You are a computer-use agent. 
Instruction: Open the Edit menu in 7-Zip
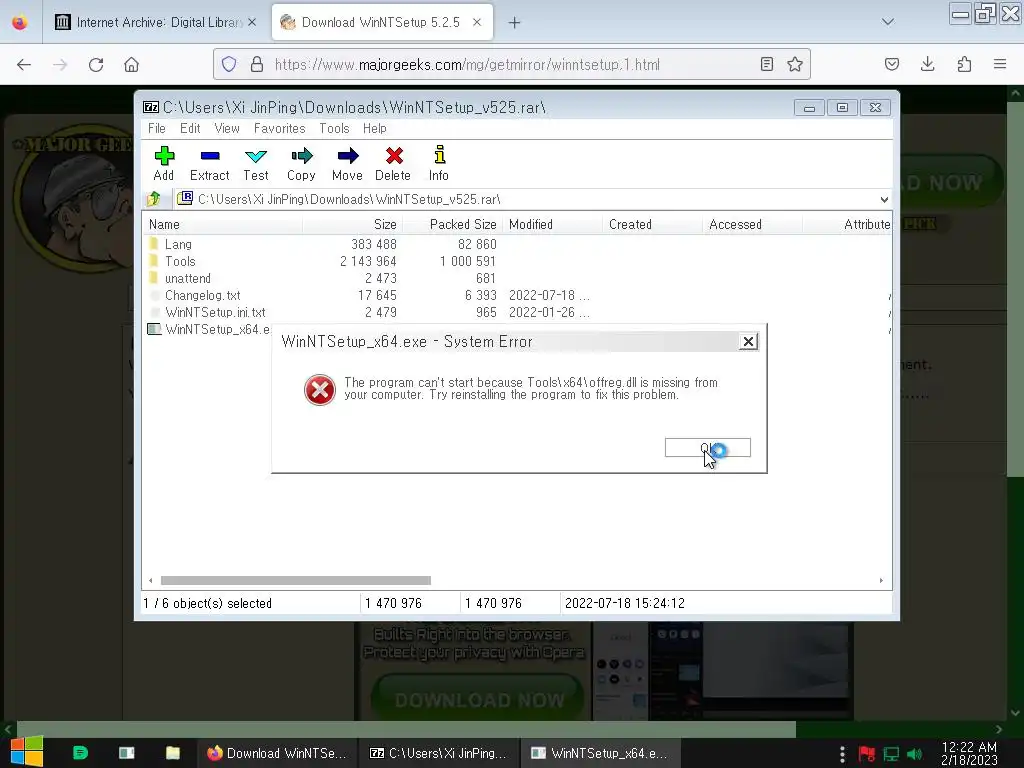click(x=190, y=128)
